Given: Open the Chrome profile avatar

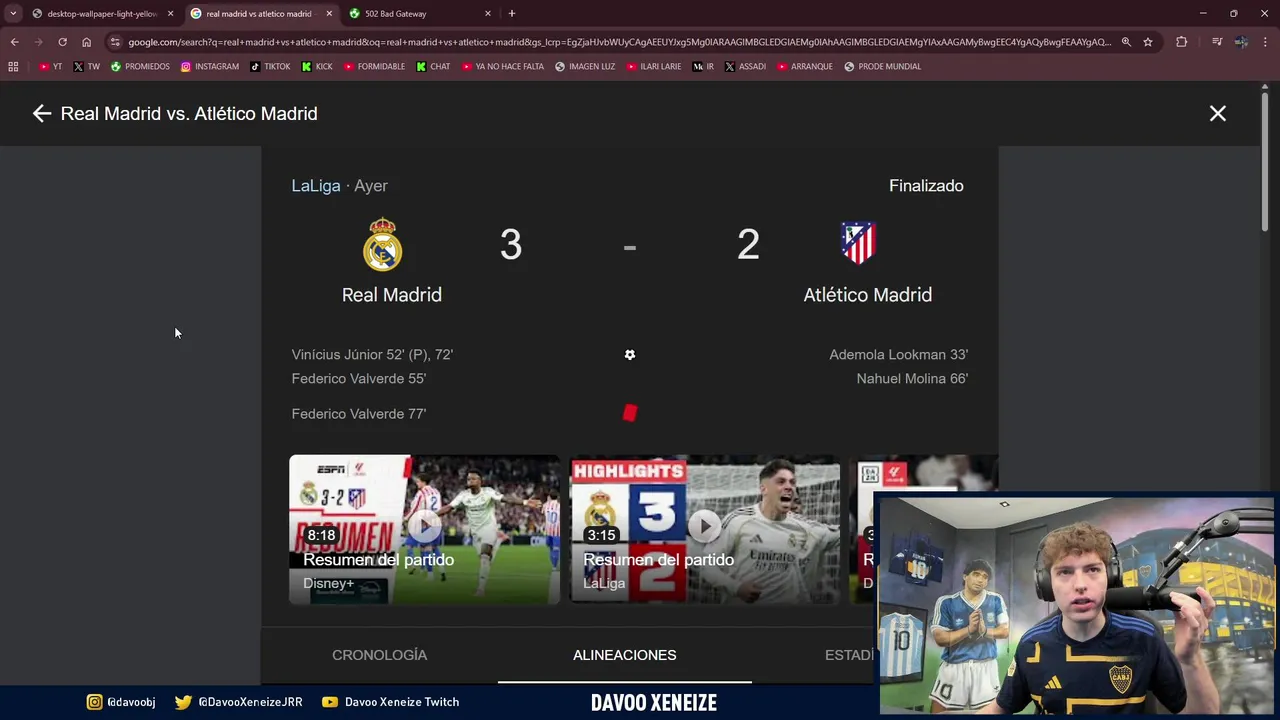Looking at the screenshot, I should 1241,42.
